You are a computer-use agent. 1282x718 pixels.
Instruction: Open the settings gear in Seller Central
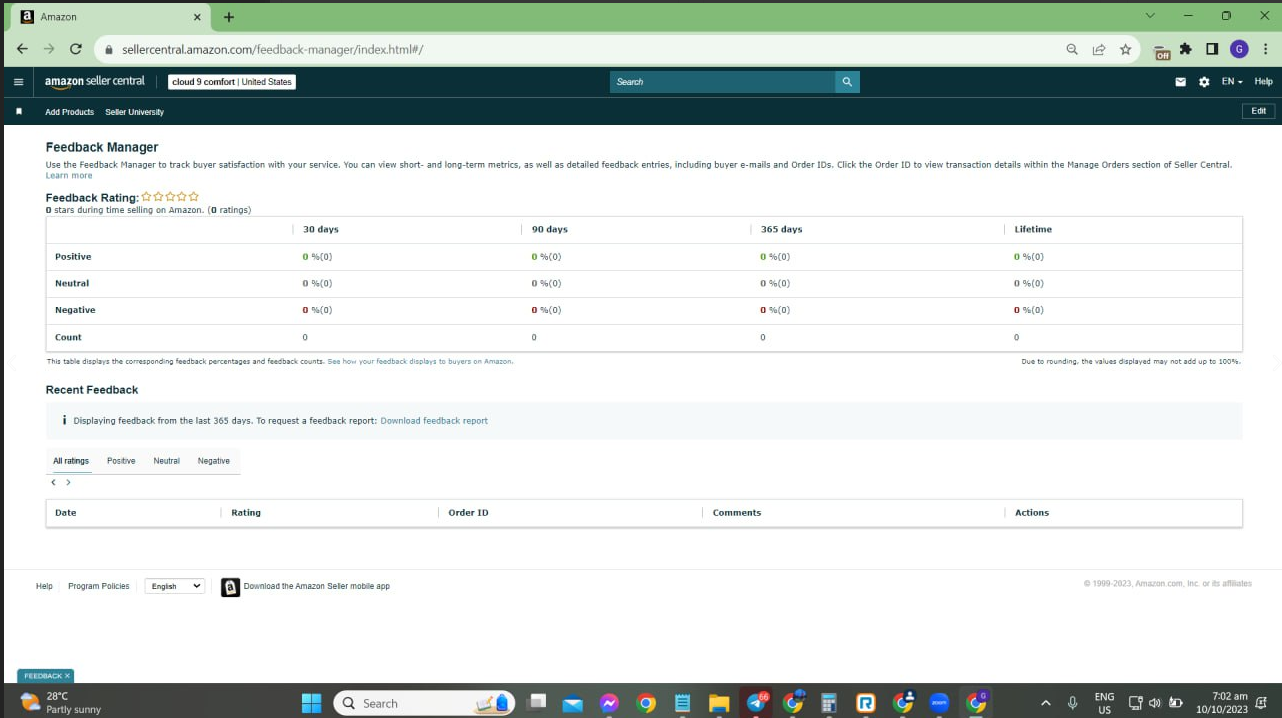pyautogui.click(x=1204, y=82)
